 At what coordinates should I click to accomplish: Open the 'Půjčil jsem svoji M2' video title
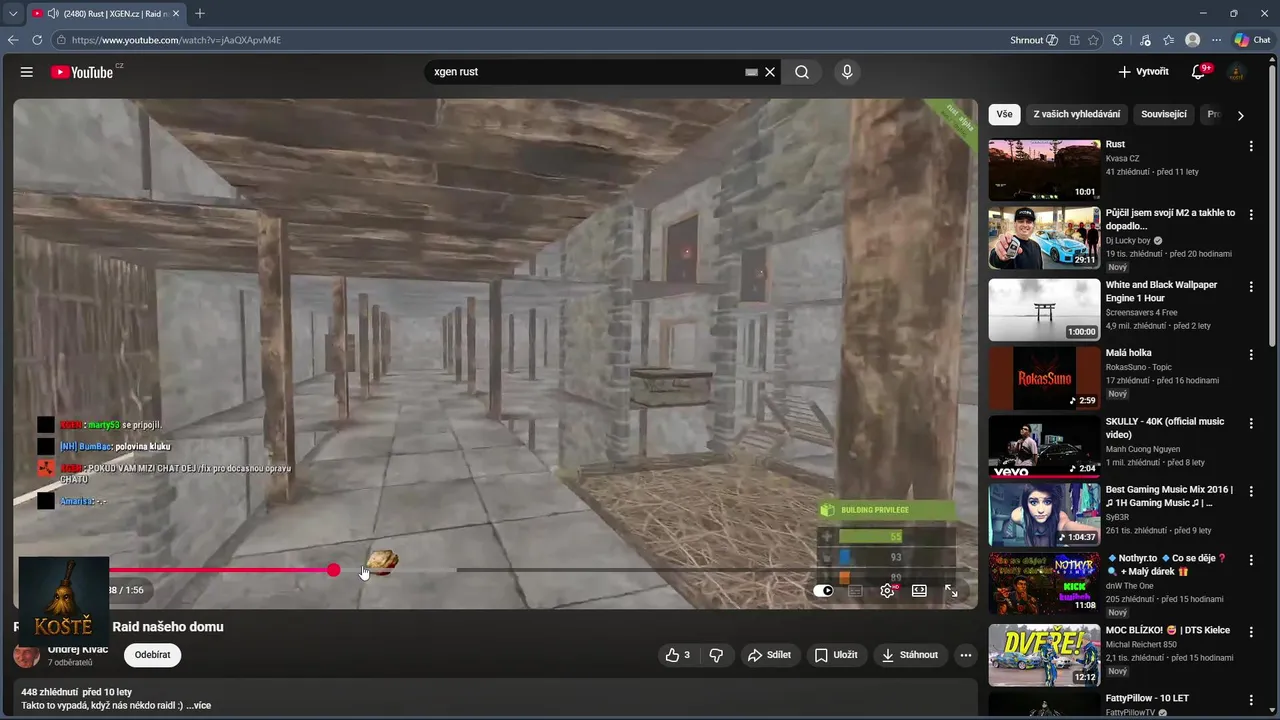1170,219
